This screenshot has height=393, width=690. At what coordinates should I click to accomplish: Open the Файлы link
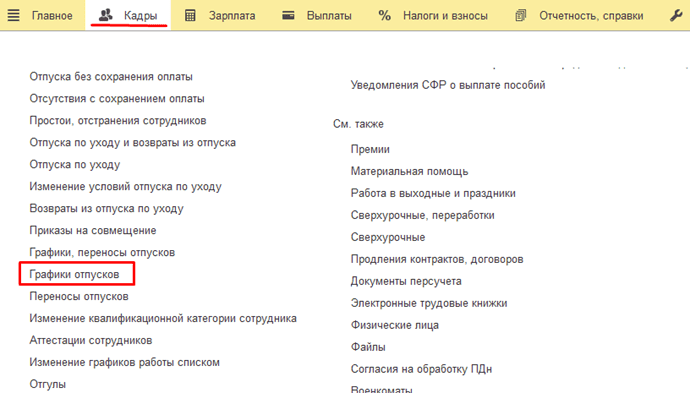click(368, 348)
